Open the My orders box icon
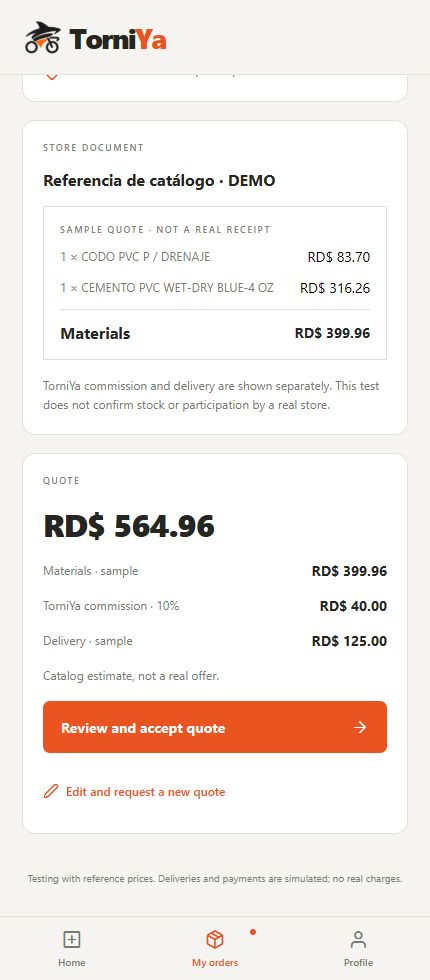 coord(215,939)
